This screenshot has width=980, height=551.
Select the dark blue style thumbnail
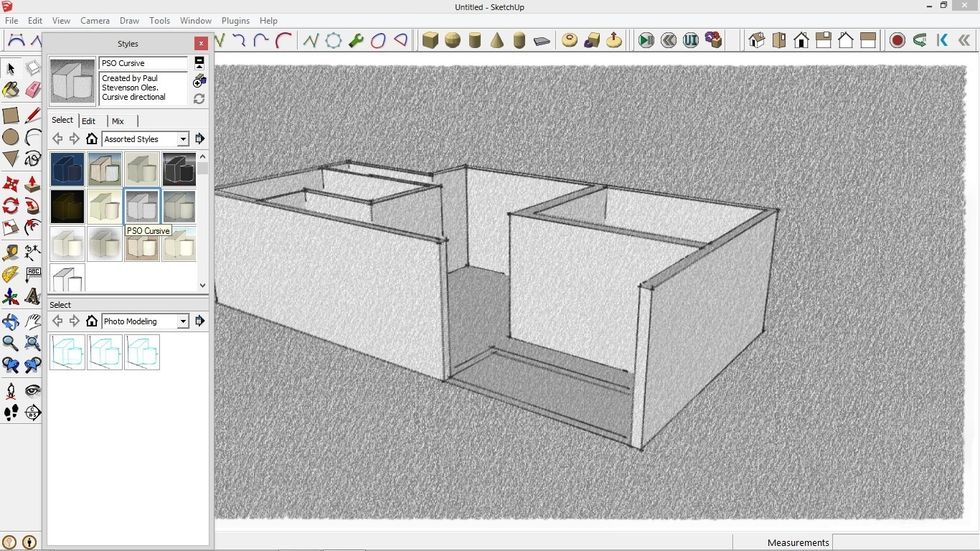tap(67, 169)
